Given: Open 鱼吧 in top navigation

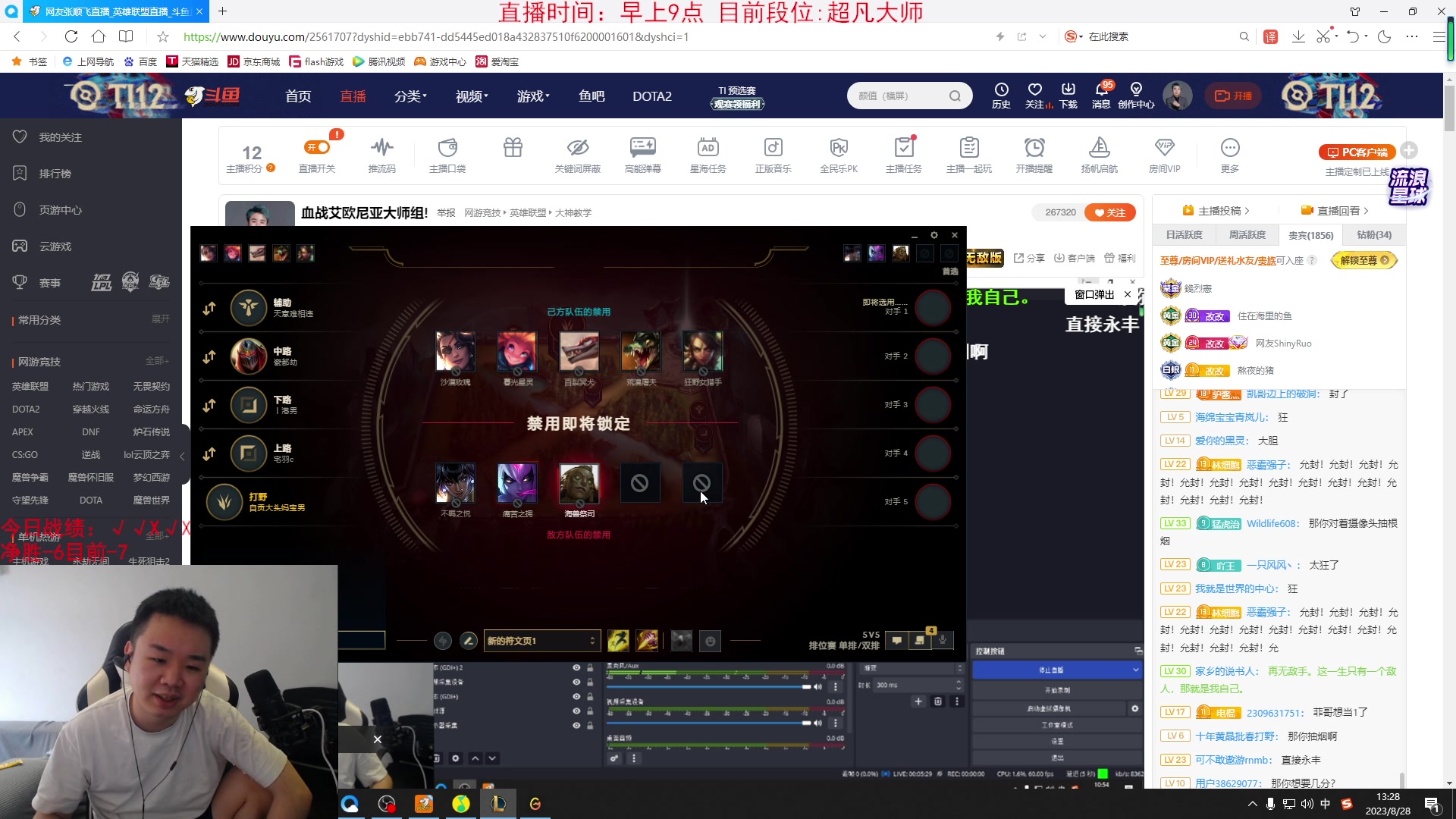Looking at the screenshot, I should (x=591, y=96).
